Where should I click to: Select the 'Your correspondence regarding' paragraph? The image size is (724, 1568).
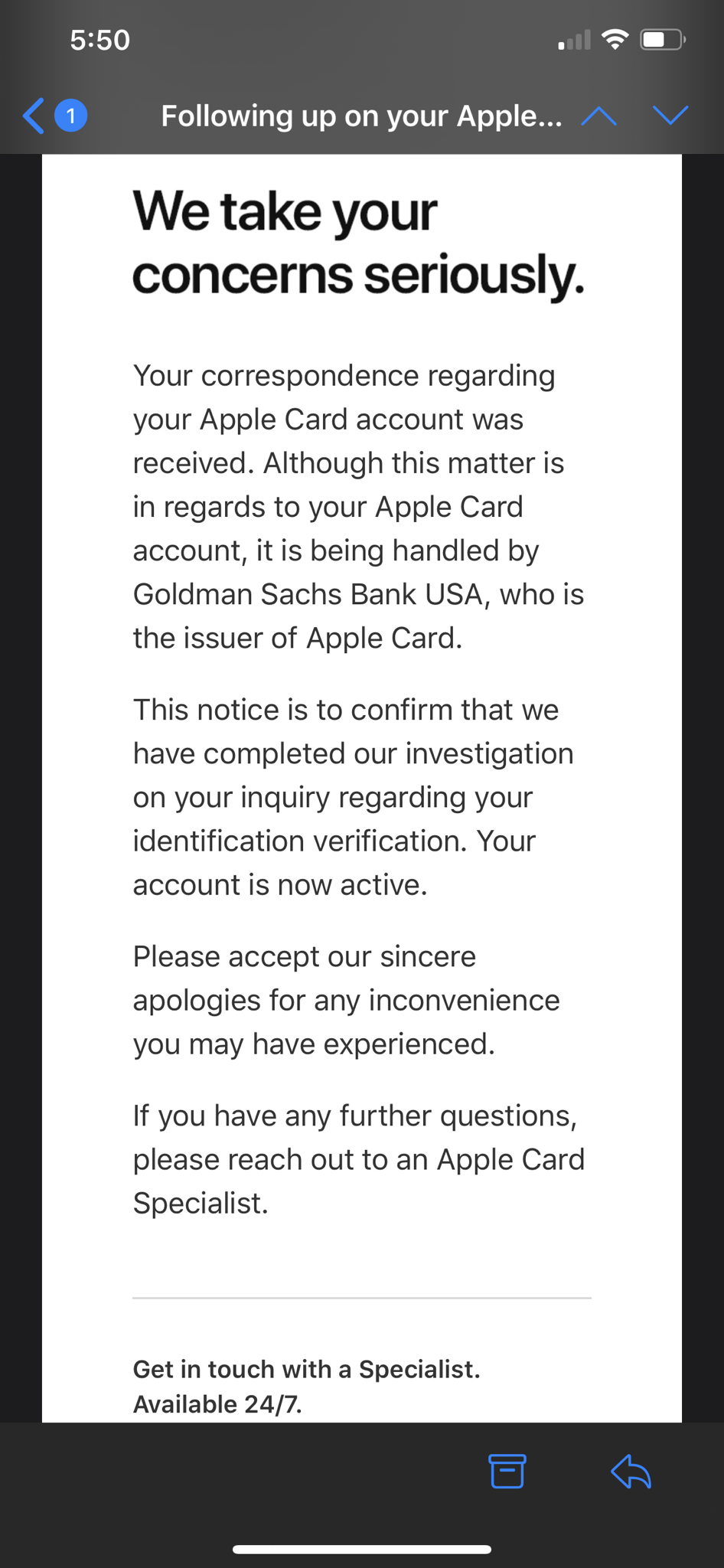point(358,507)
